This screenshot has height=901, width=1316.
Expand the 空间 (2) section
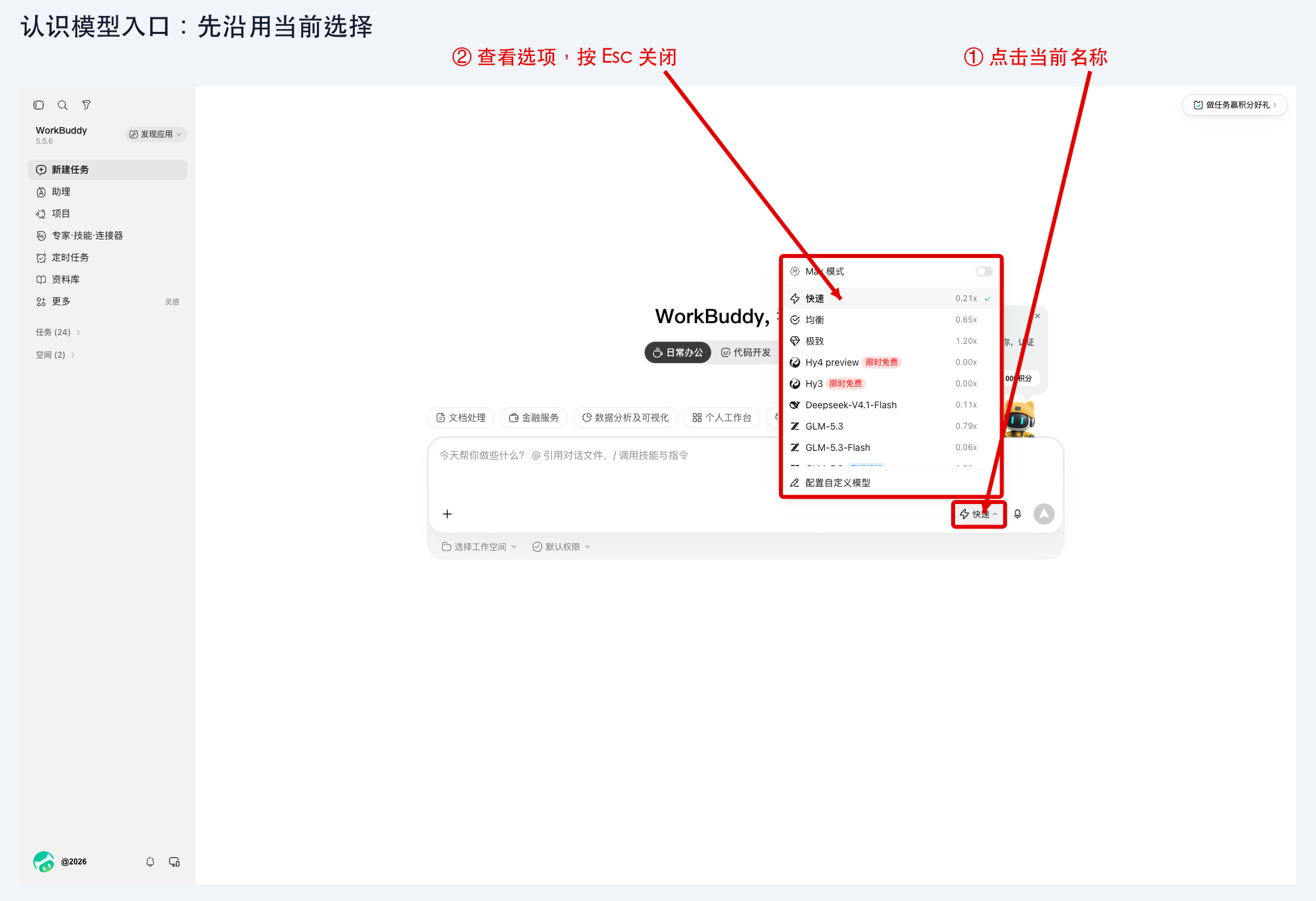coord(55,355)
